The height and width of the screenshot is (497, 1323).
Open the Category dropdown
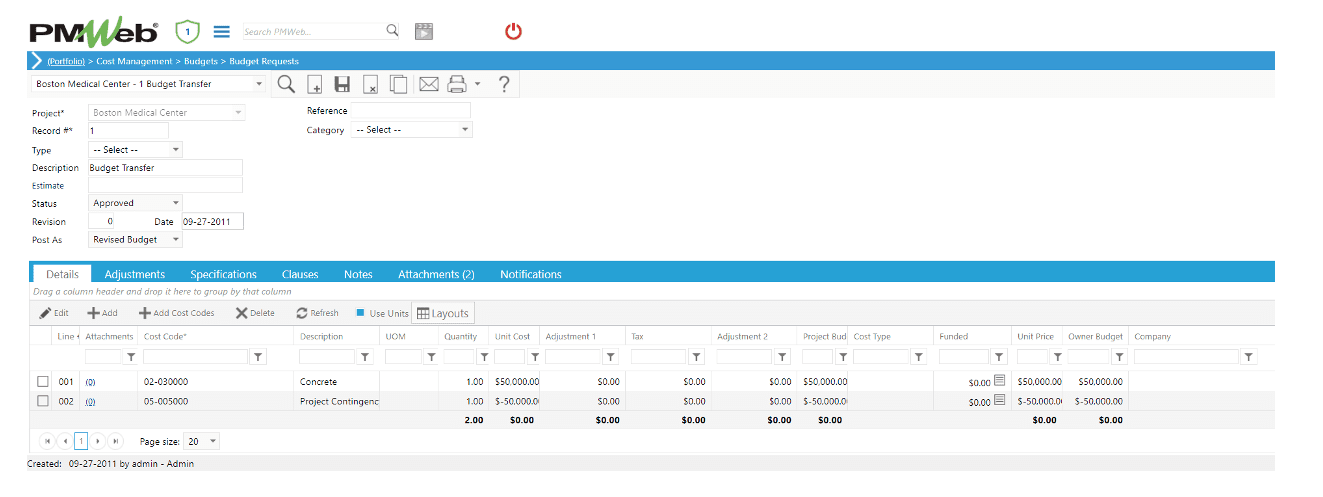click(x=465, y=130)
